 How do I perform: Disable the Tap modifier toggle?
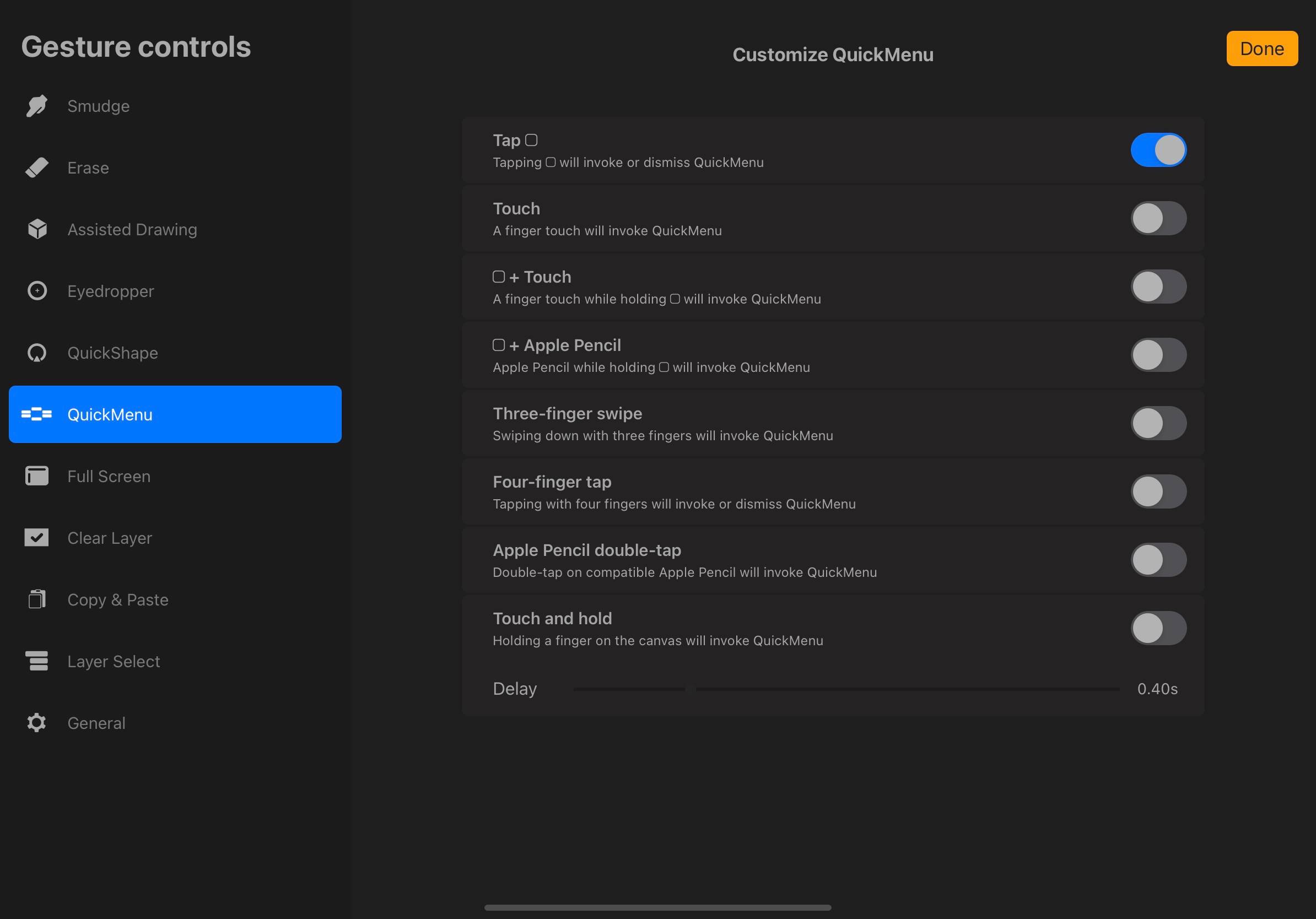(x=1158, y=150)
